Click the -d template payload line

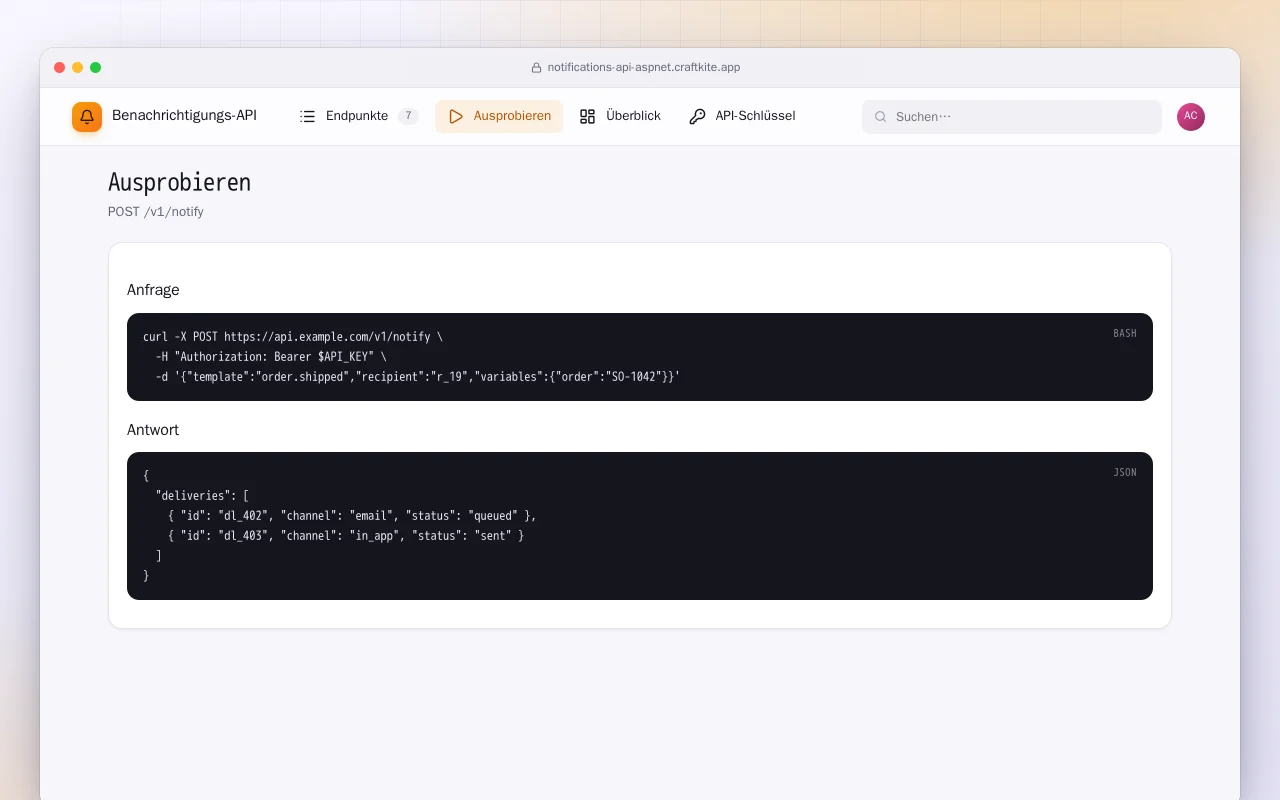(418, 377)
